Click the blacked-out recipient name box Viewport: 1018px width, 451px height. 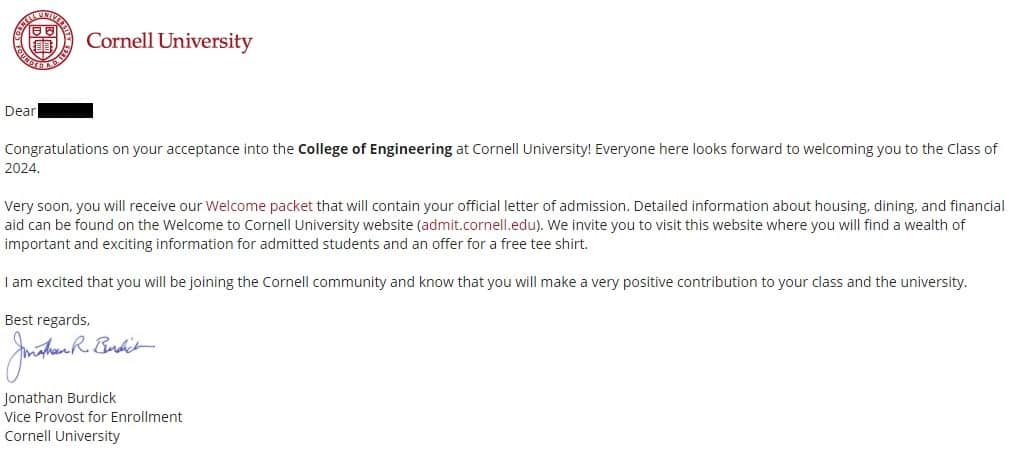[x=65, y=111]
